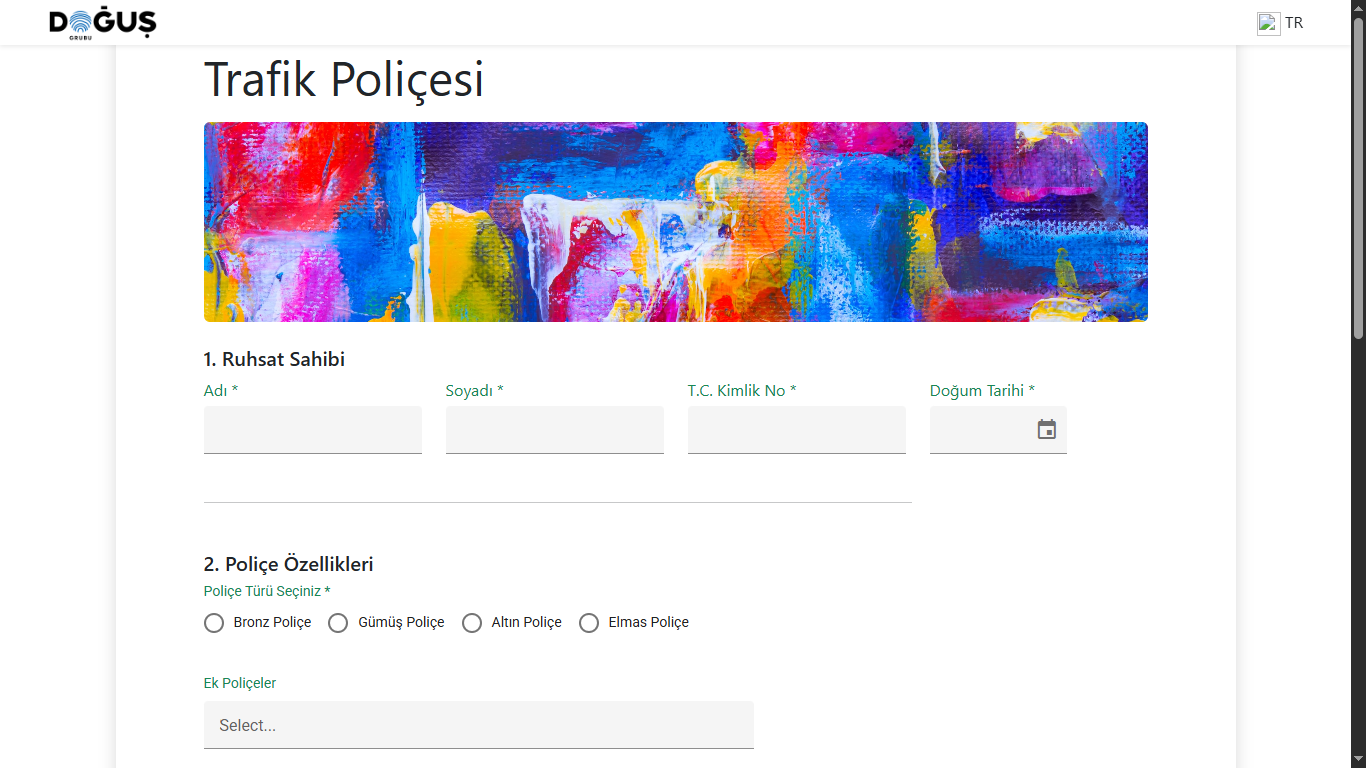Choose the Gümüş Poliçe option
This screenshot has width=1366, height=768.
[x=339, y=623]
